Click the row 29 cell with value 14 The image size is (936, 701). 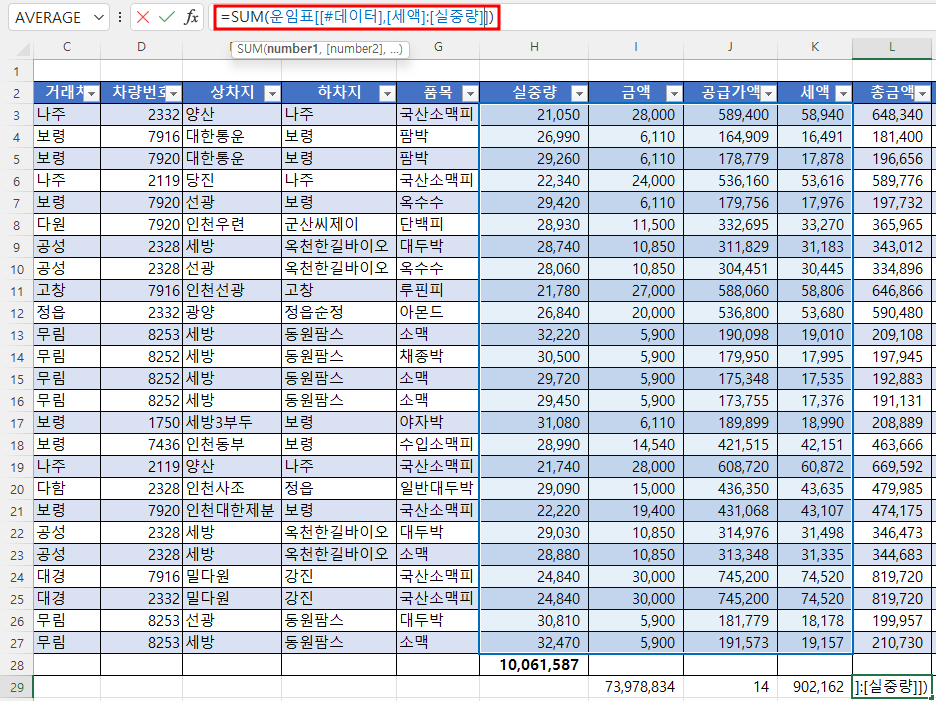730,687
